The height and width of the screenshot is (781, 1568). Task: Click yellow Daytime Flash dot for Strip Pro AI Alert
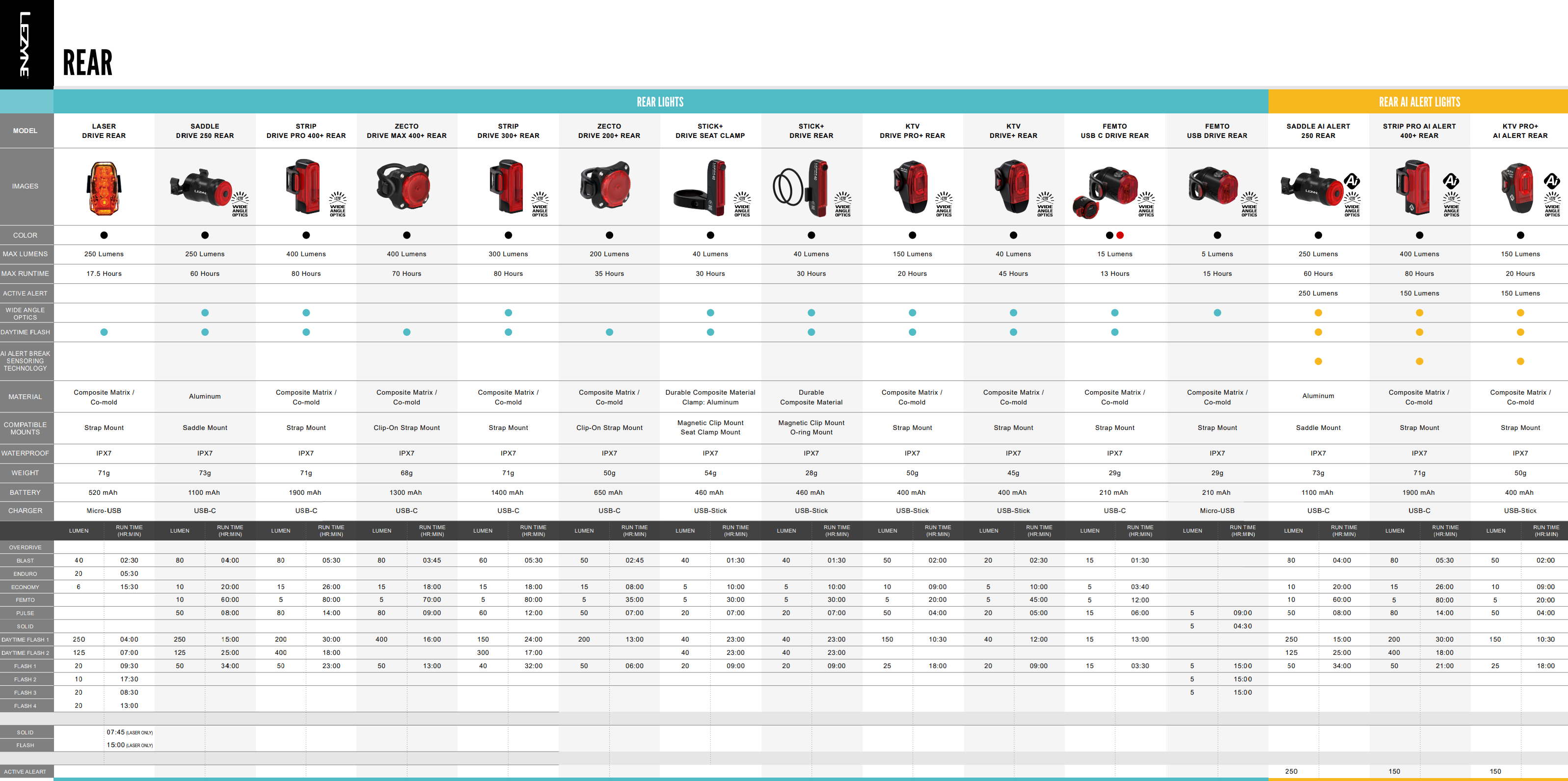click(1419, 332)
